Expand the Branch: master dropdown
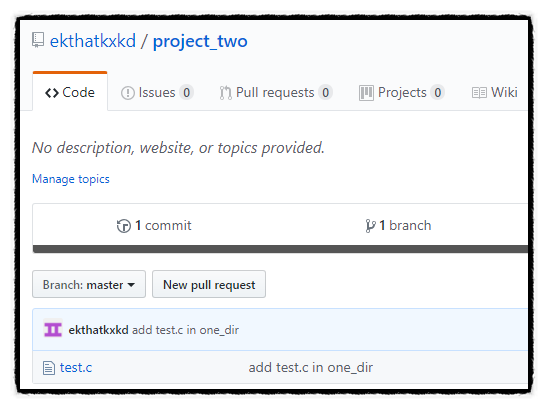This screenshot has height=409, width=548. 89,284
